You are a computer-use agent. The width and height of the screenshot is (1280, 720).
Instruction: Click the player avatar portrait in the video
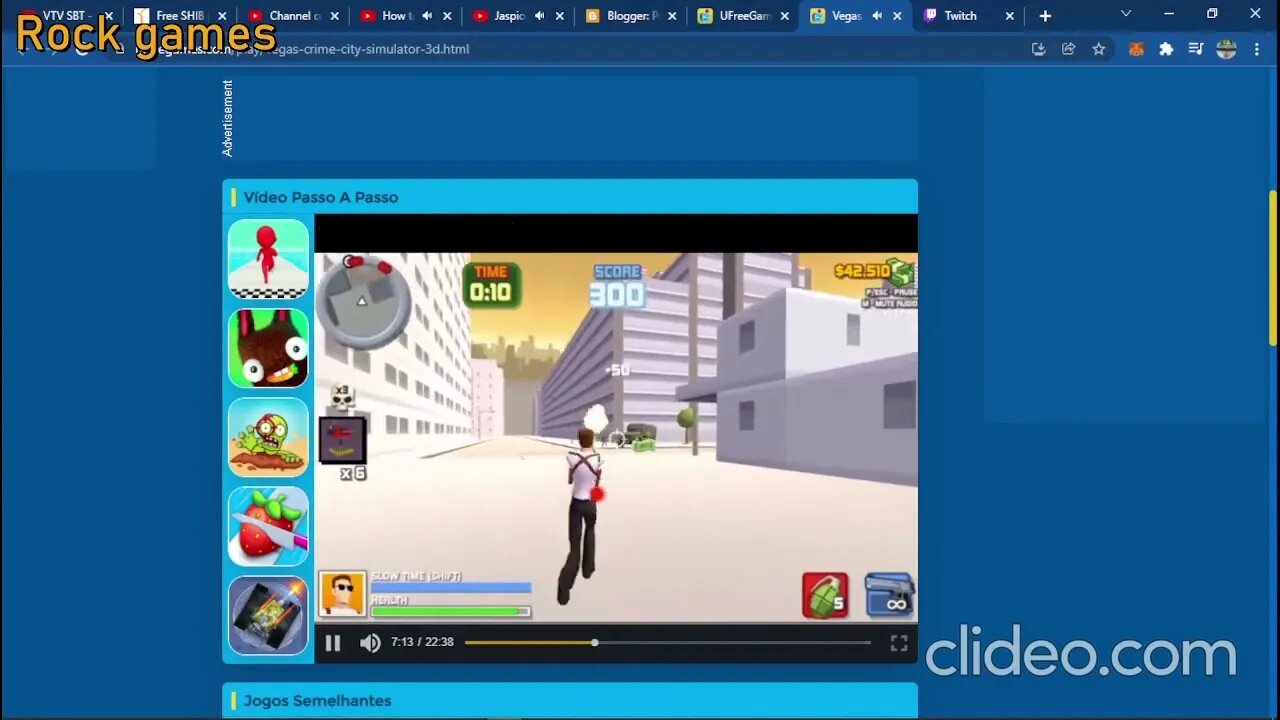(342, 593)
